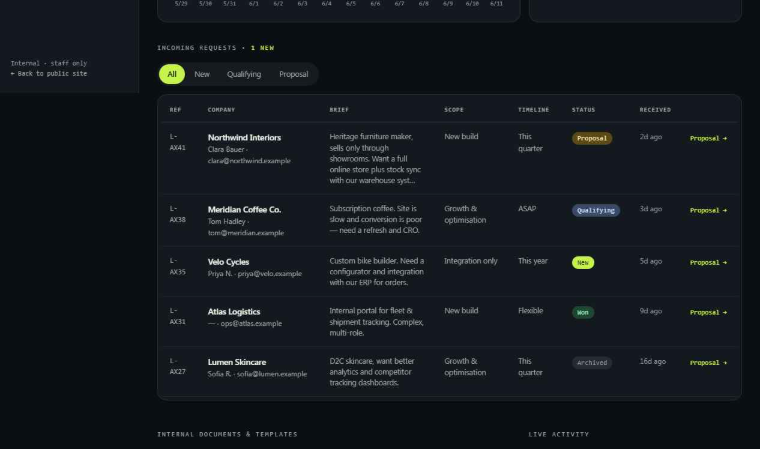The width and height of the screenshot is (760, 449).
Task: Click the New status badge for Velo Cycles
Action: pyautogui.click(x=583, y=262)
